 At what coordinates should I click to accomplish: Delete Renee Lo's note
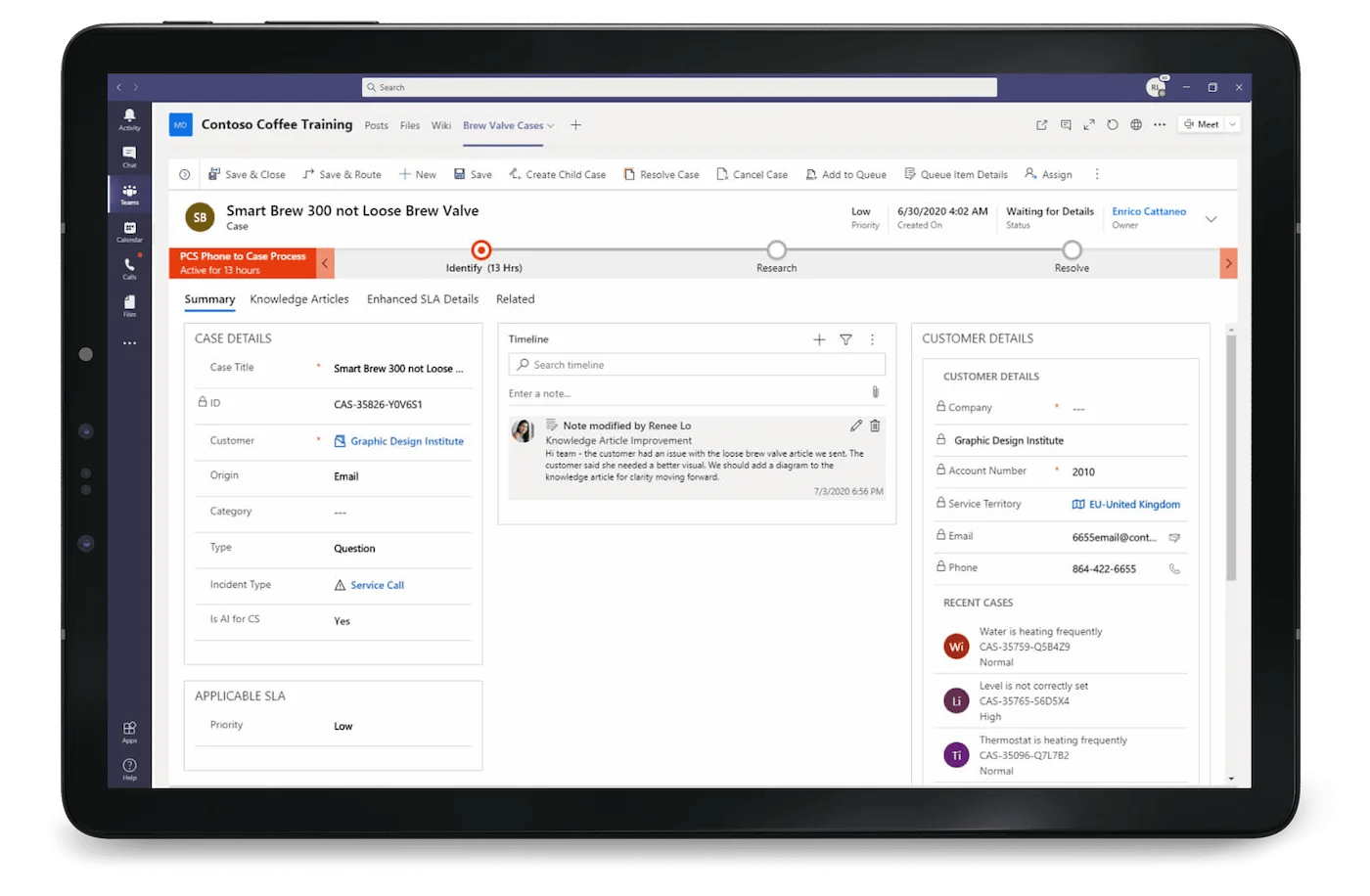pyautogui.click(x=875, y=426)
